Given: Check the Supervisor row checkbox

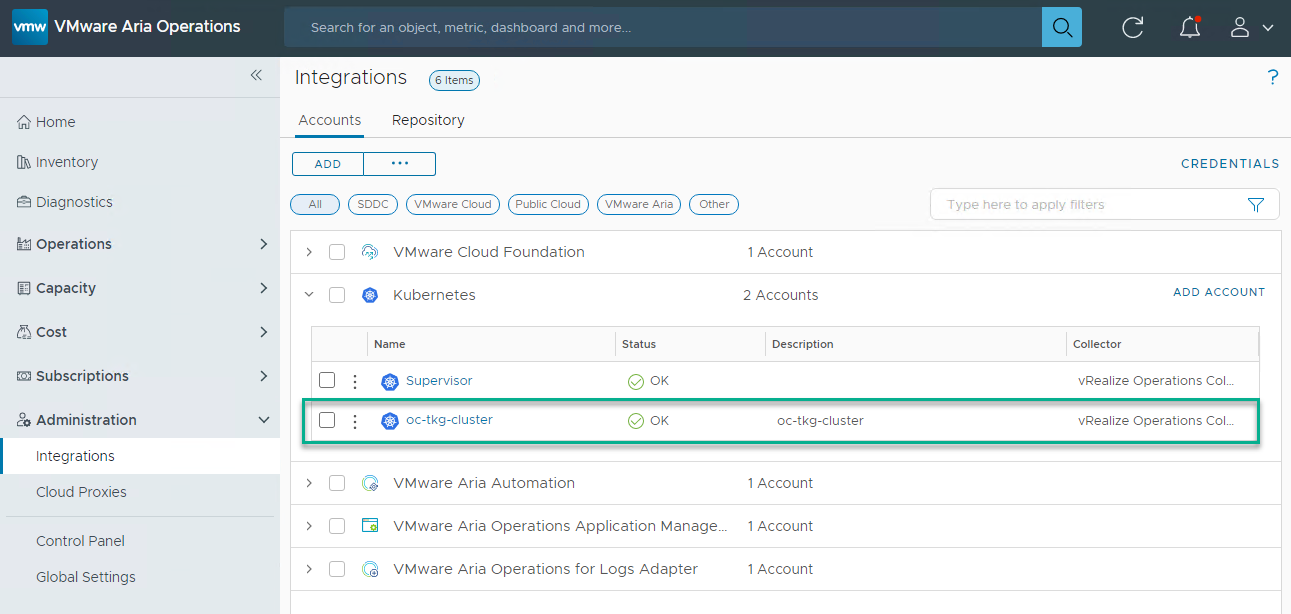Looking at the screenshot, I should [x=327, y=380].
